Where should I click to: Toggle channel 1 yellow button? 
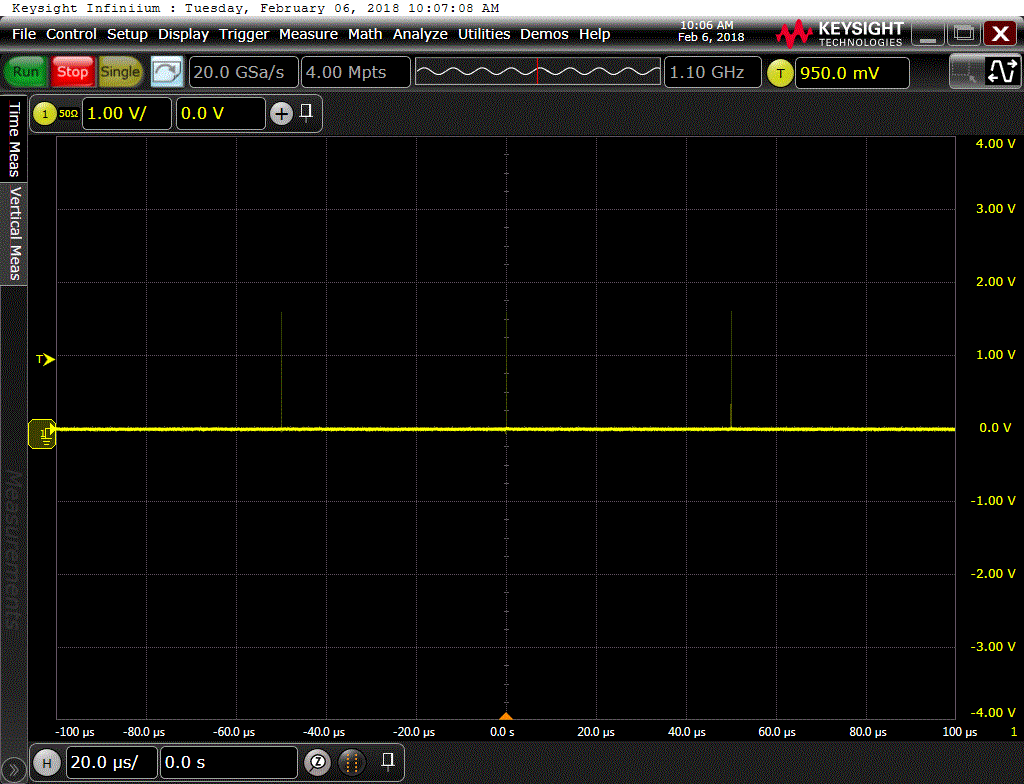pyautogui.click(x=44, y=114)
